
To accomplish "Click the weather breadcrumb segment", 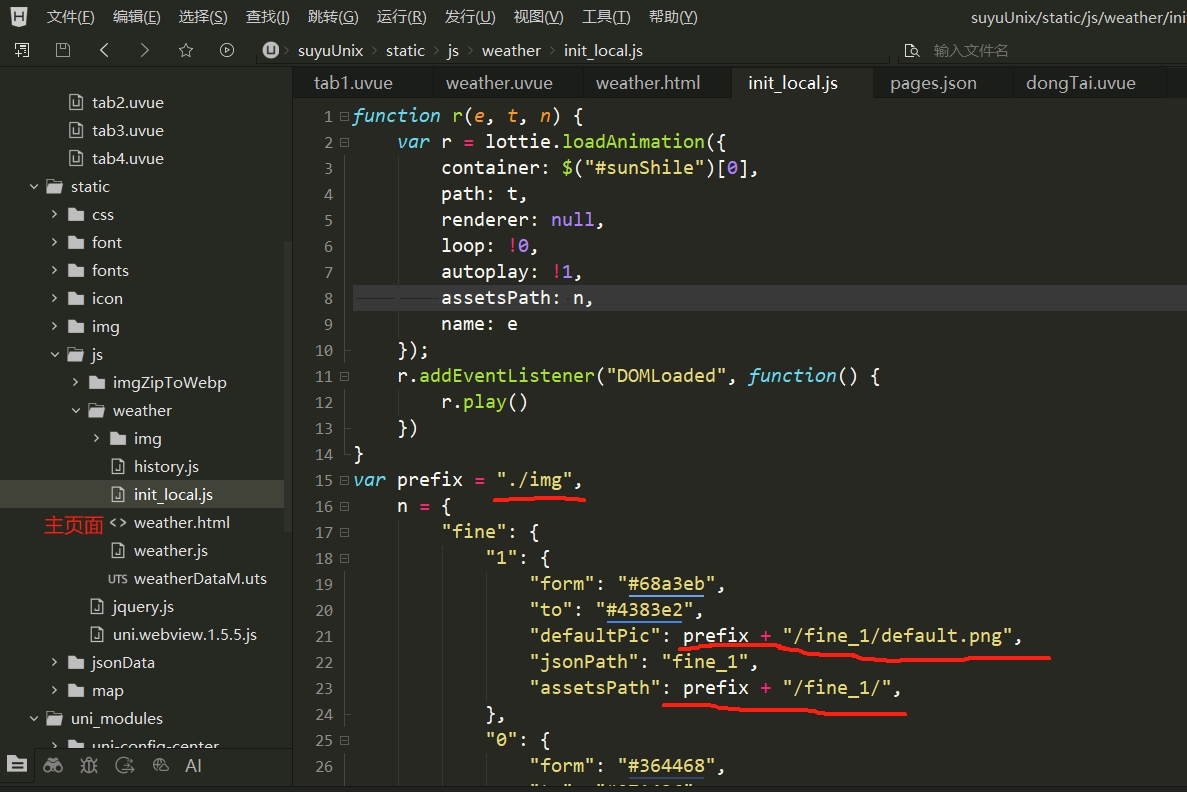I will (511, 50).
